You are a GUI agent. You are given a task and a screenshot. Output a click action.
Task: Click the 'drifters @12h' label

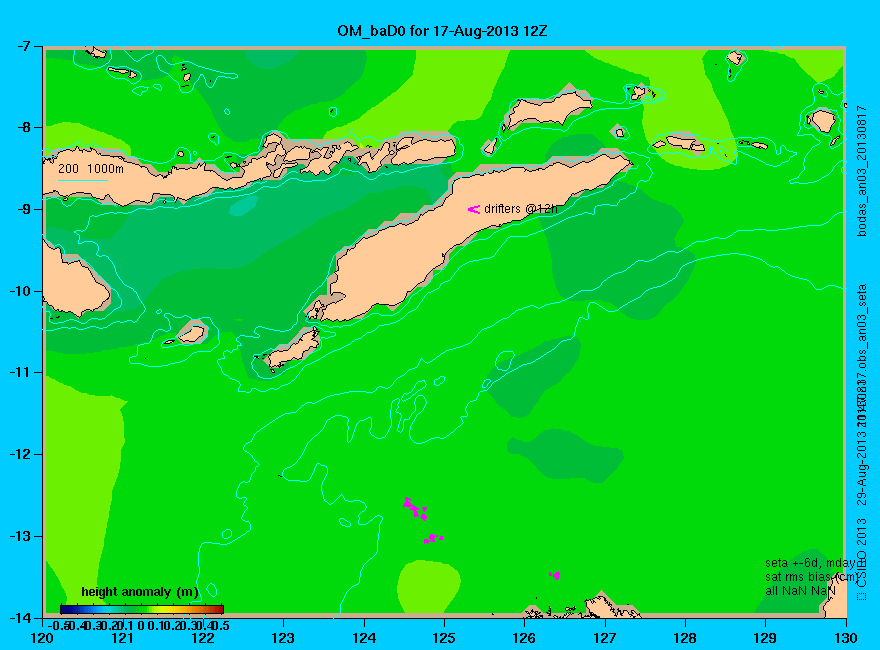[521, 209]
